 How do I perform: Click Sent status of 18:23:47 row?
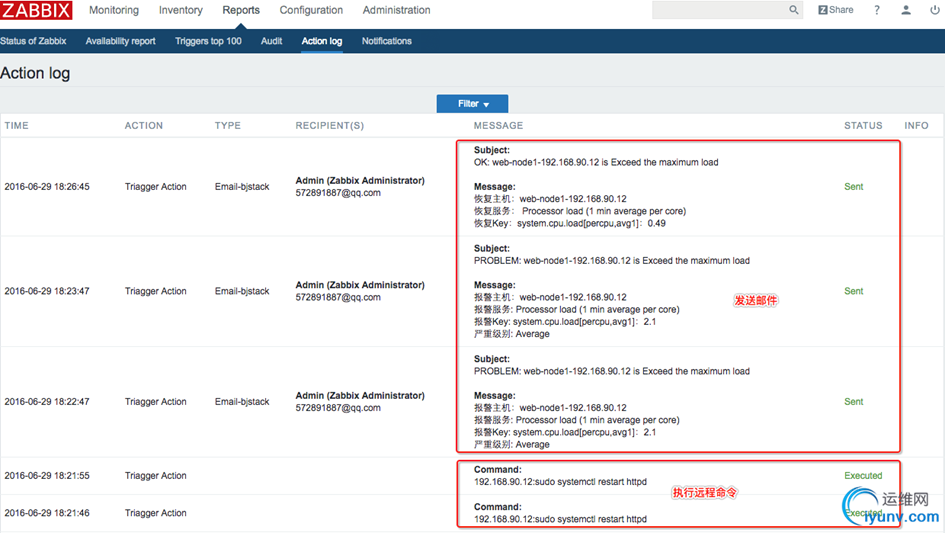[x=853, y=291]
